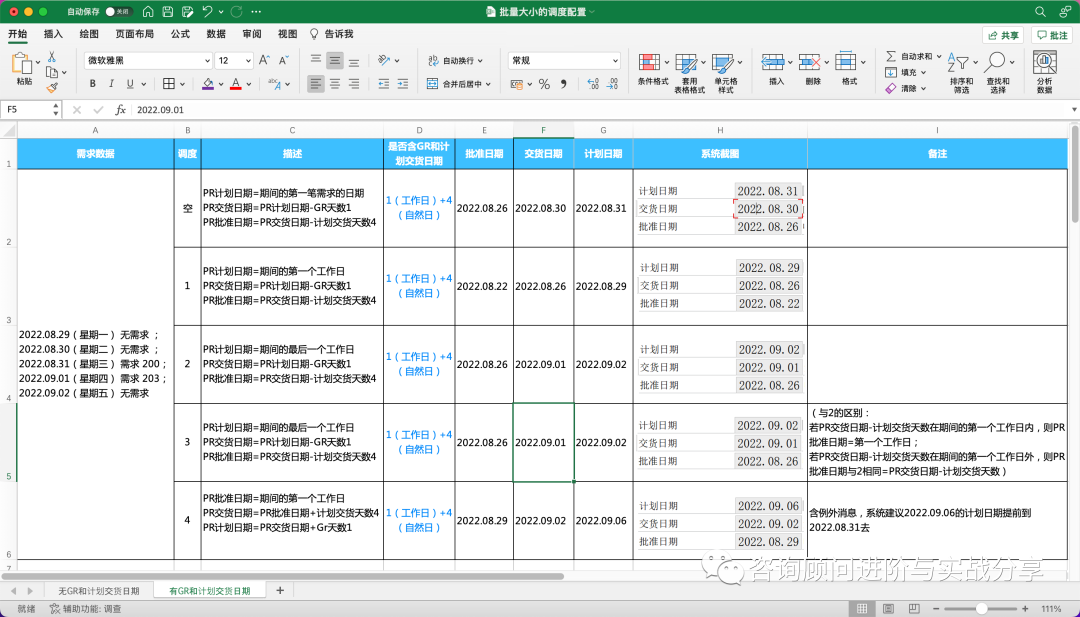This screenshot has height=617, width=1080.
Task: Increase font size
Action: coord(264,61)
